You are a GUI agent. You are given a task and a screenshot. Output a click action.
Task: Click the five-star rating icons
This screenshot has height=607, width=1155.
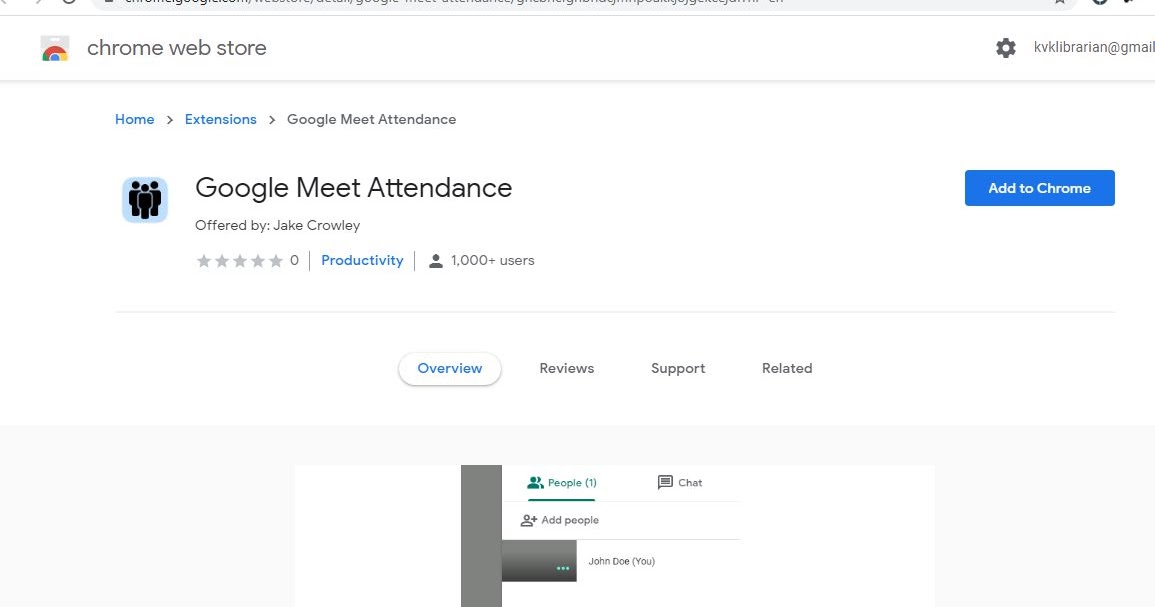(x=240, y=261)
